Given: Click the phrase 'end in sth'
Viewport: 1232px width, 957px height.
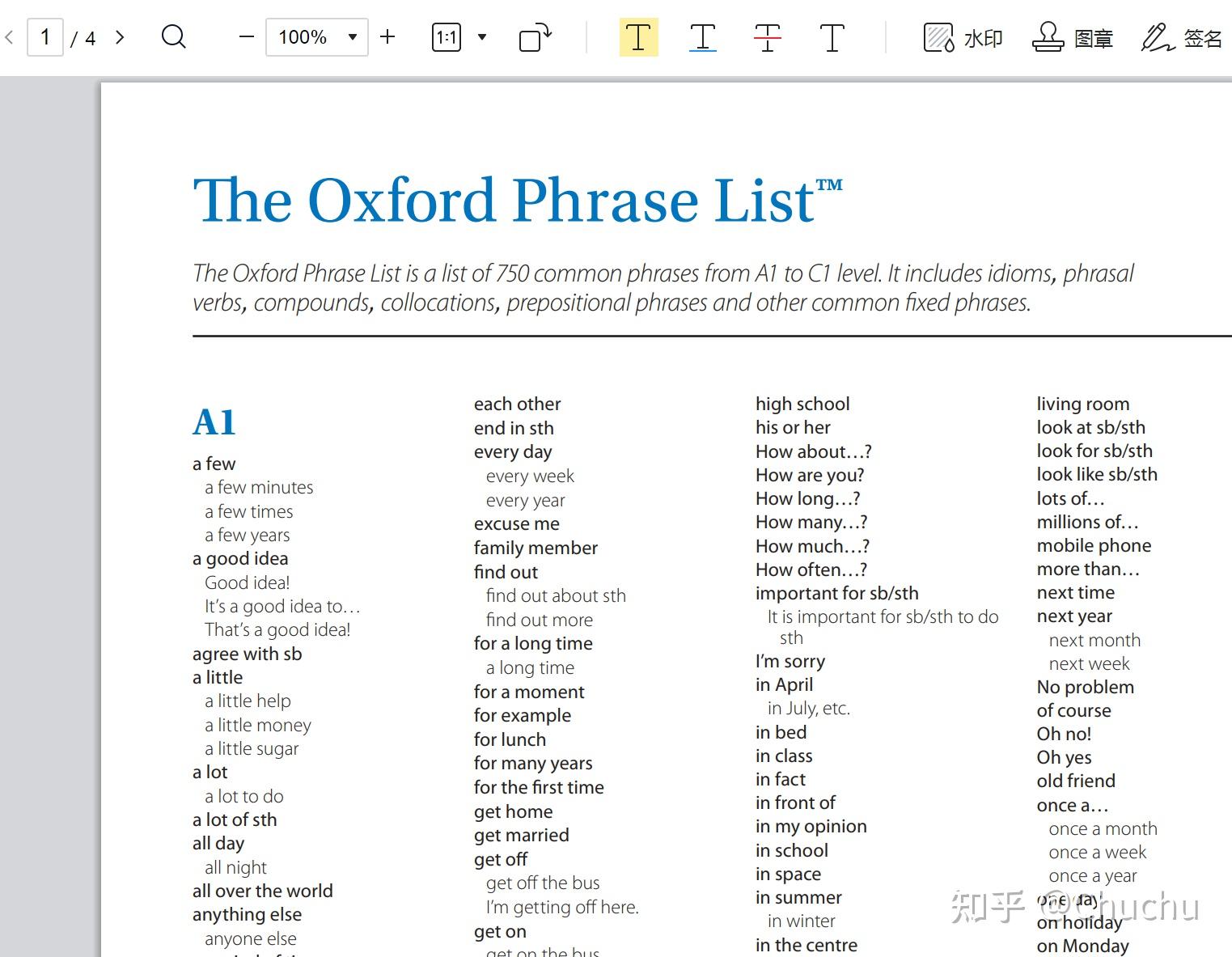Looking at the screenshot, I should coord(514,429).
